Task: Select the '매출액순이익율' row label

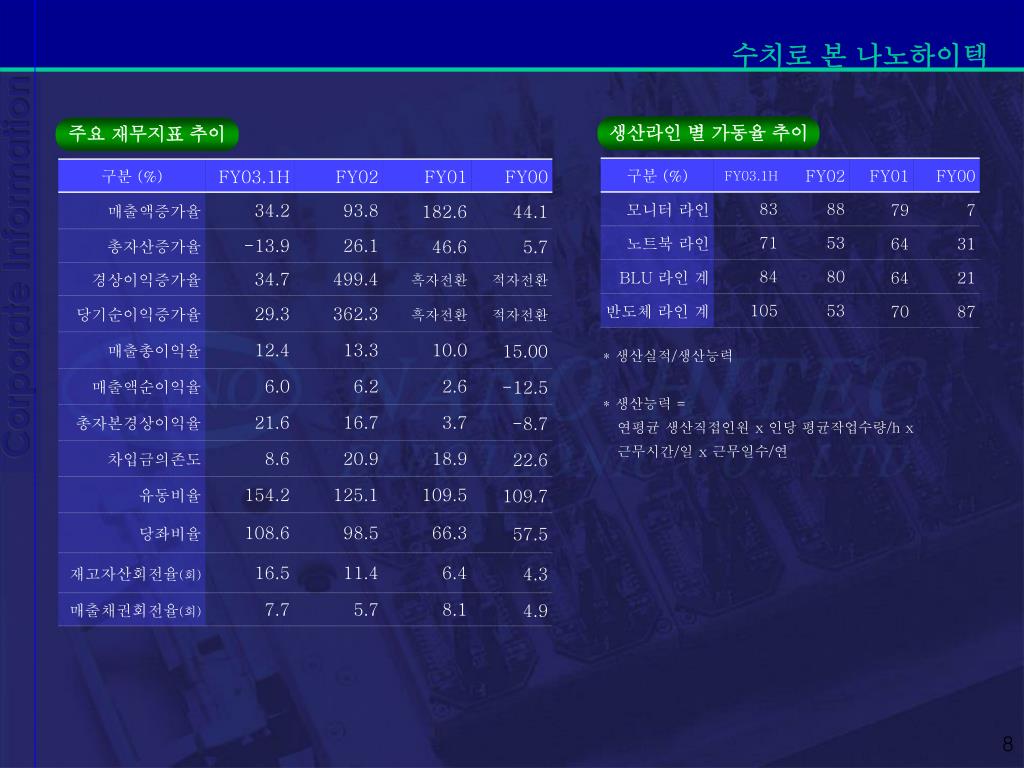Action: (146, 387)
